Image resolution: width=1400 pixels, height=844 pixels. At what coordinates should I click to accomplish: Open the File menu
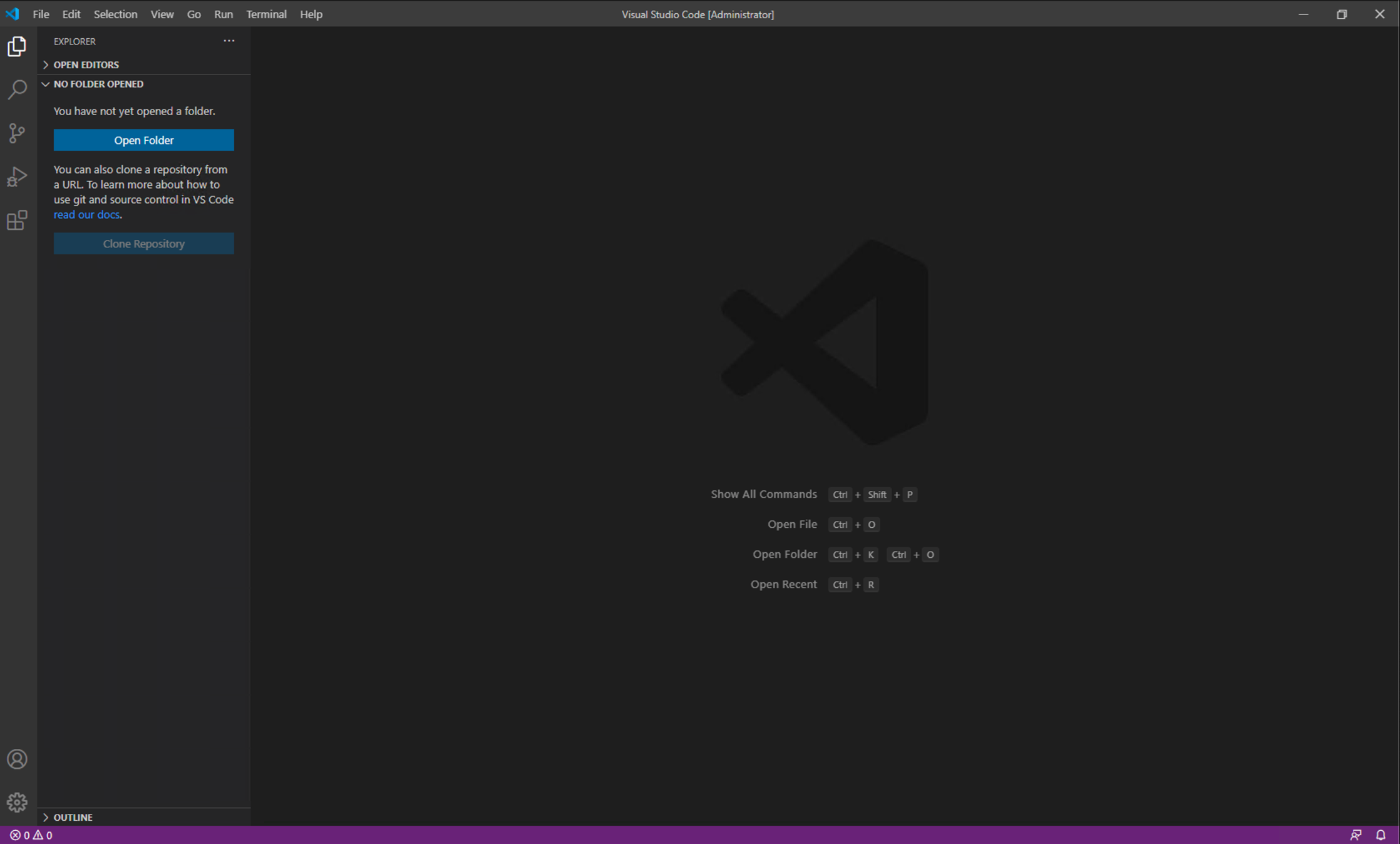tap(40, 14)
